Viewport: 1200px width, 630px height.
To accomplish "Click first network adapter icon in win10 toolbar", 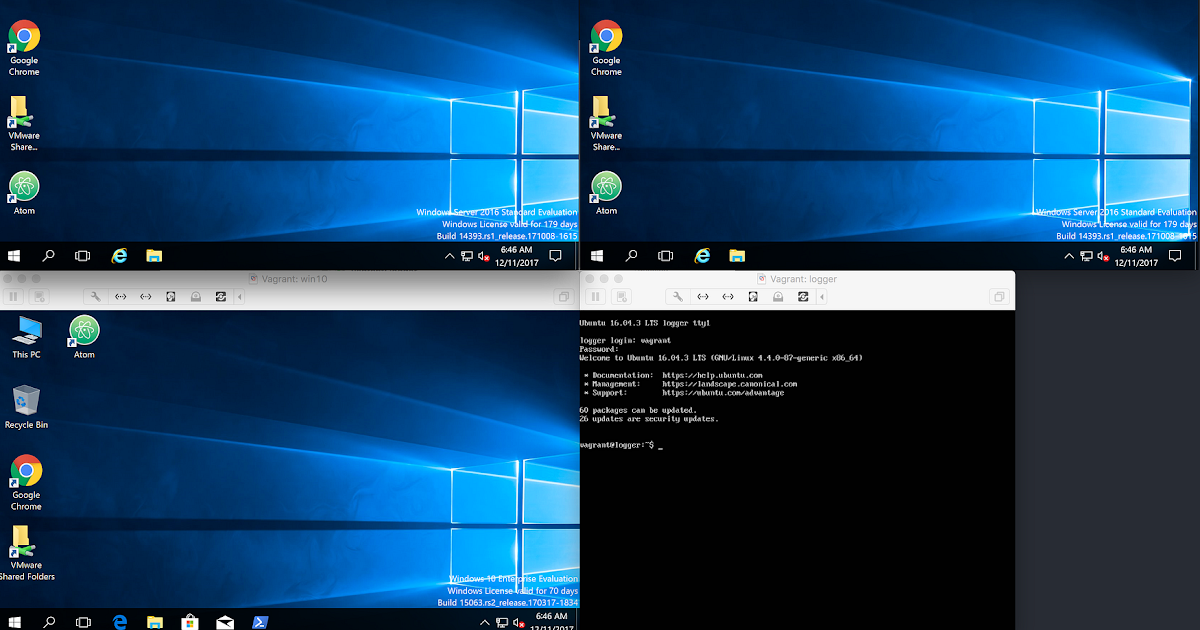I will click(121, 297).
